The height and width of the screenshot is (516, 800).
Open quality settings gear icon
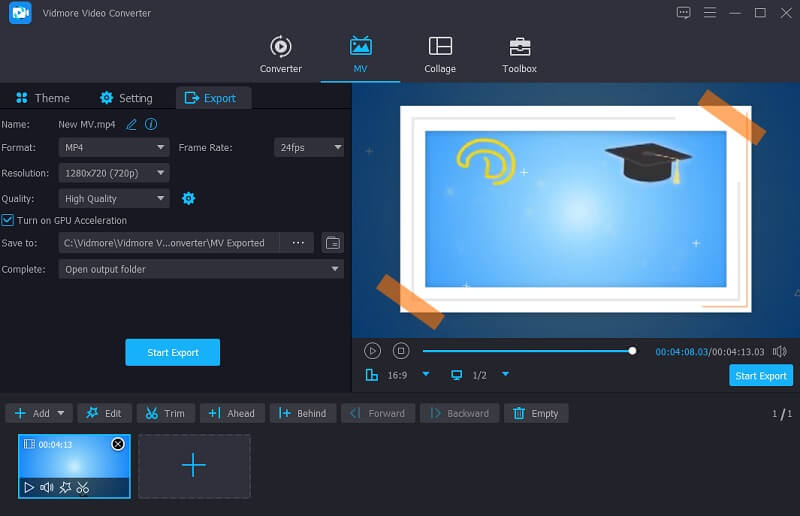pyautogui.click(x=188, y=199)
